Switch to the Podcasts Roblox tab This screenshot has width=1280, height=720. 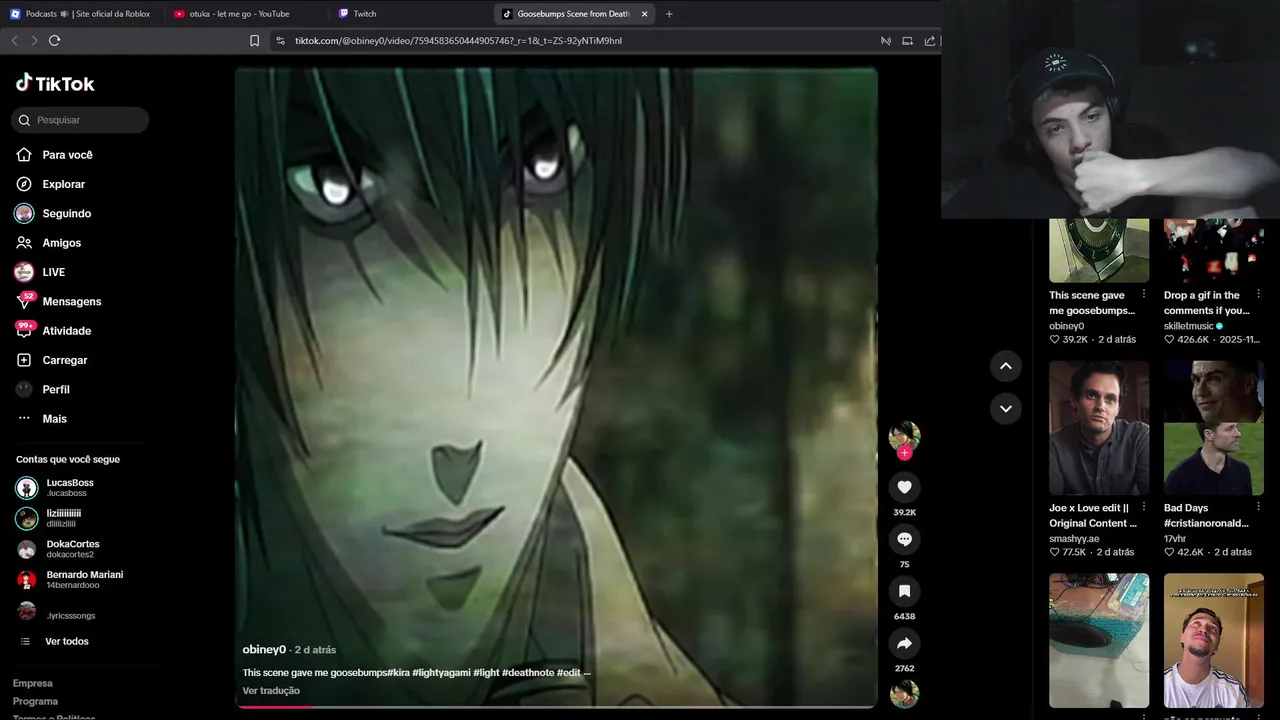click(80, 14)
